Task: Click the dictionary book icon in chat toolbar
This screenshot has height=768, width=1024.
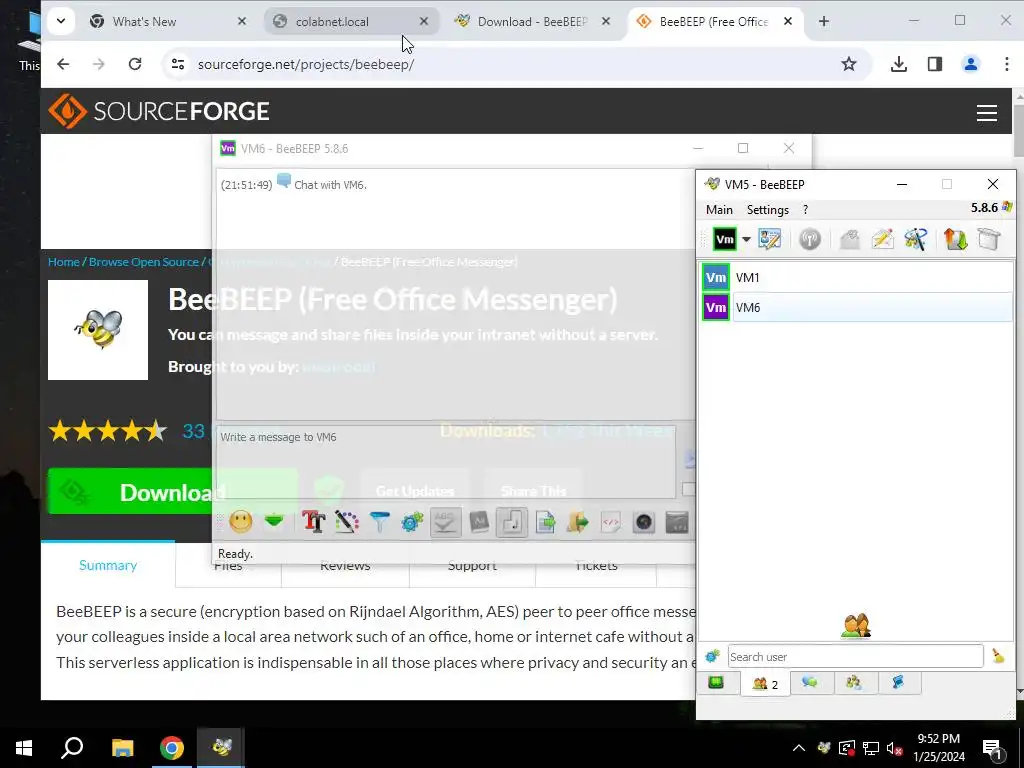Action: click(479, 522)
